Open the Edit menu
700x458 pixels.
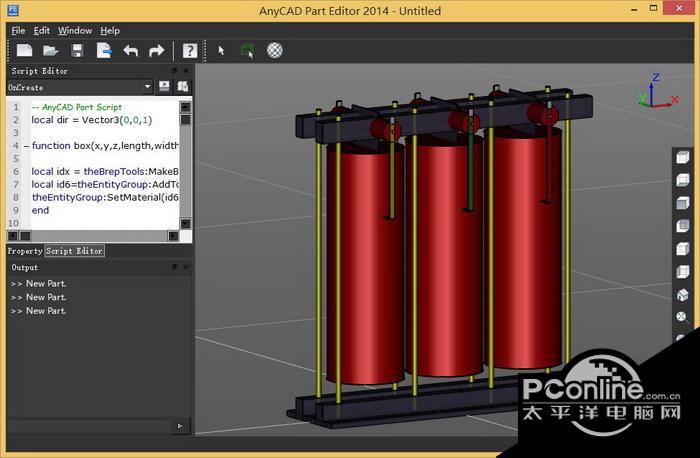click(x=42, y=30)
